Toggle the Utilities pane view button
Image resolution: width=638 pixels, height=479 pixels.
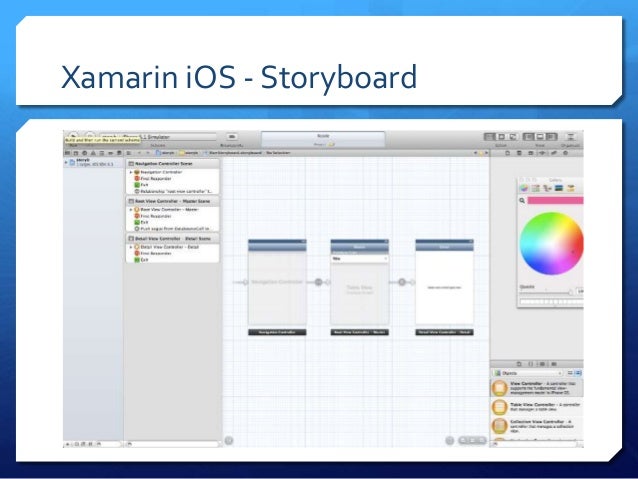click(x=551, y=137)
